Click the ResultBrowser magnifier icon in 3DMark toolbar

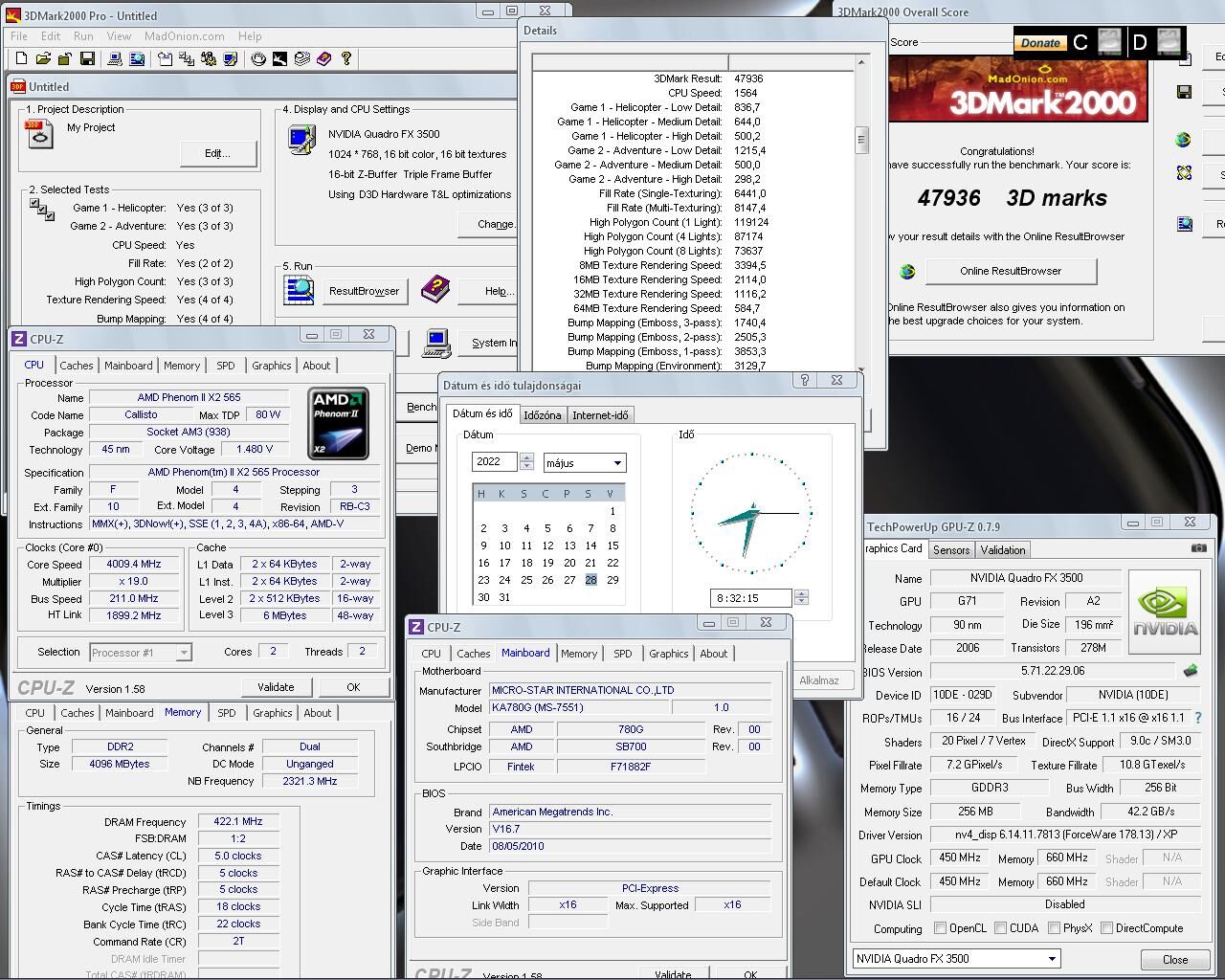pos(137,58)
